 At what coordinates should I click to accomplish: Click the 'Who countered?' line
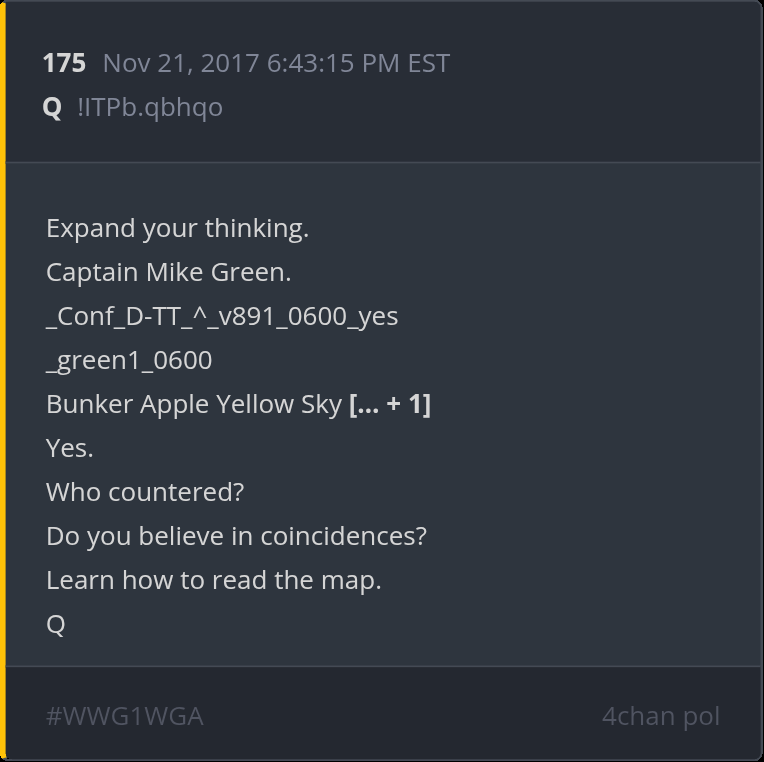(145, 492)
